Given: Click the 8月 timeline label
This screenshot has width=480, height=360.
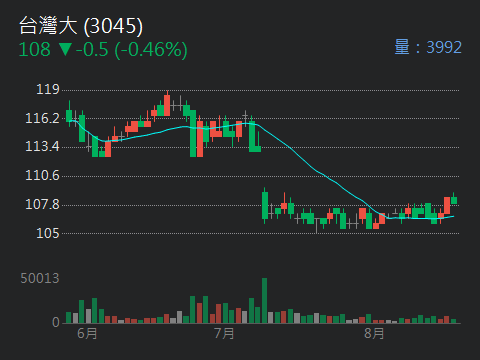Looking at the screenshot, I should (x=374, y=333).
